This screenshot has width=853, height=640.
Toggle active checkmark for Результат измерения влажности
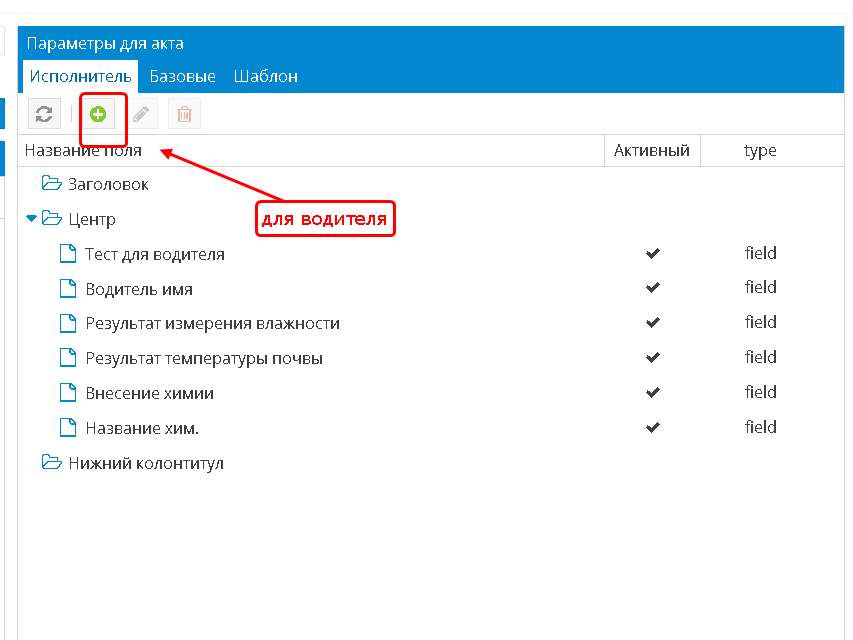click(653, 323)
